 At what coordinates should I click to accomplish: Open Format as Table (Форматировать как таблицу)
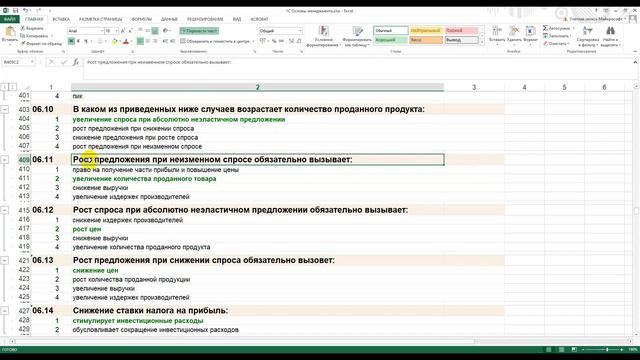[x=357, y=36]
